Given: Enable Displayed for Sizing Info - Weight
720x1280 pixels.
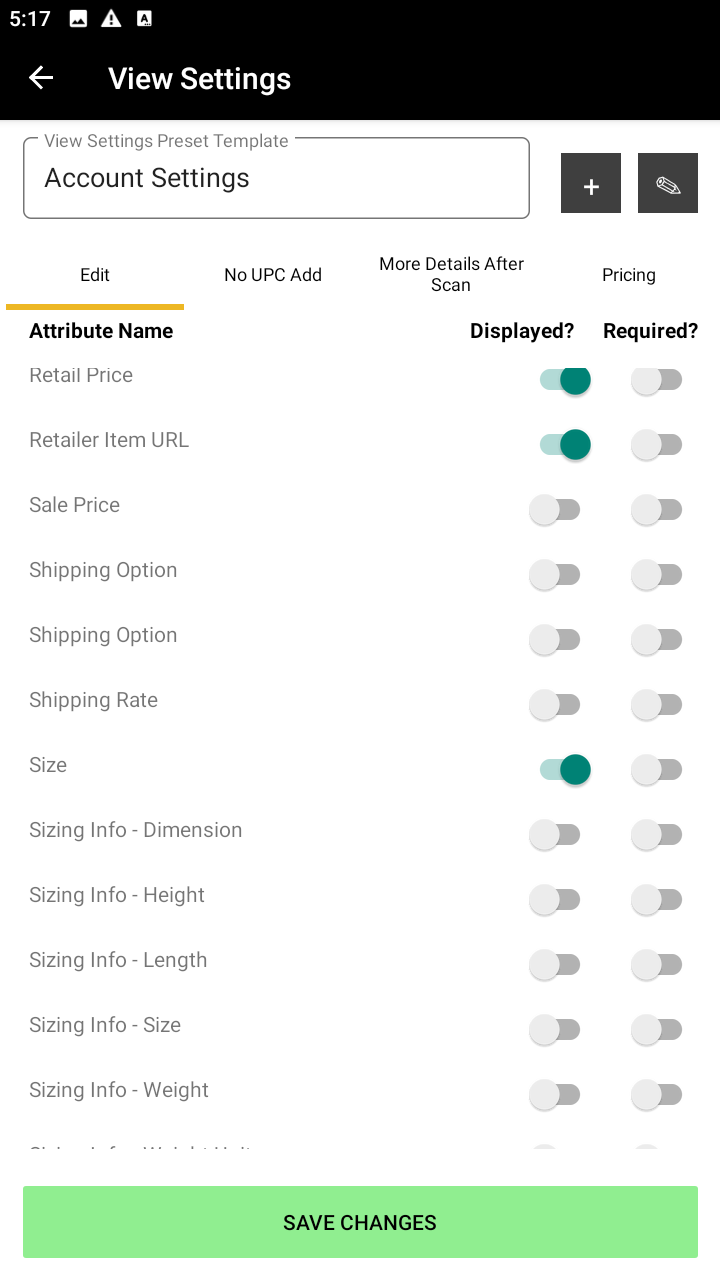Looking at the screenshot, I should 555,1094.
